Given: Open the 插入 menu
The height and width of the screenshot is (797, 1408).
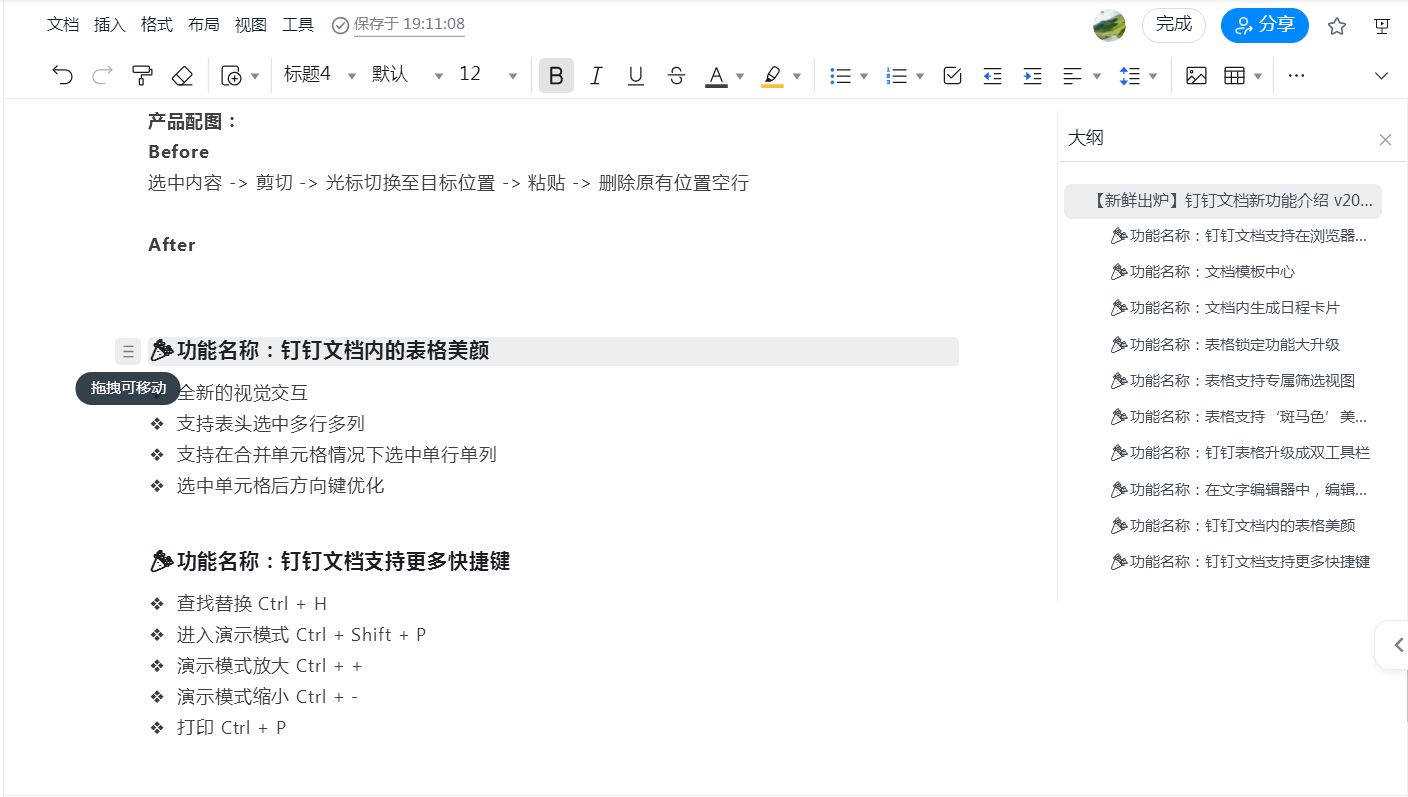Looking at the screenshot, I should (110, 25).
